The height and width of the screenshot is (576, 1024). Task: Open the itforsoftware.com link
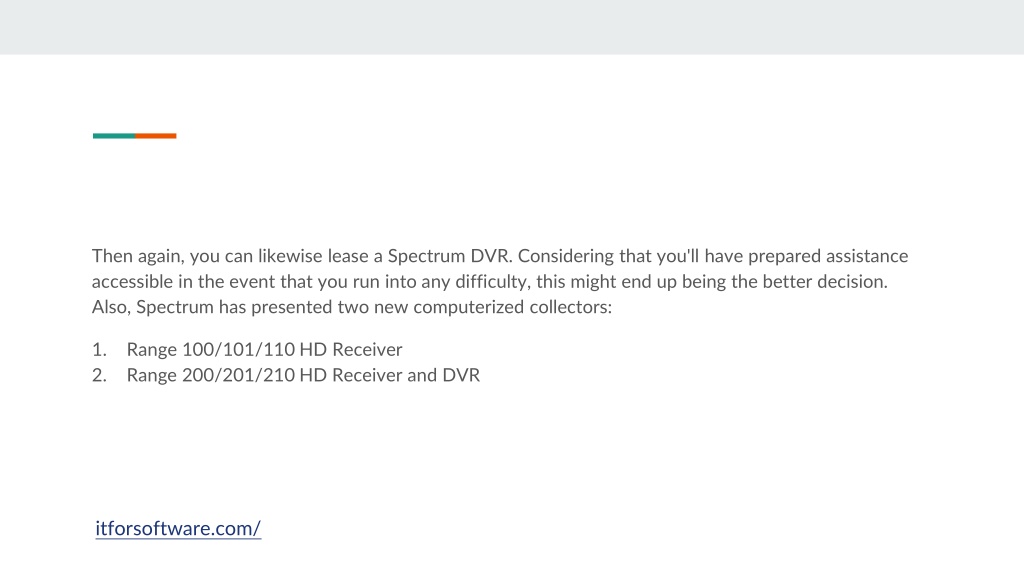(178, 528)
